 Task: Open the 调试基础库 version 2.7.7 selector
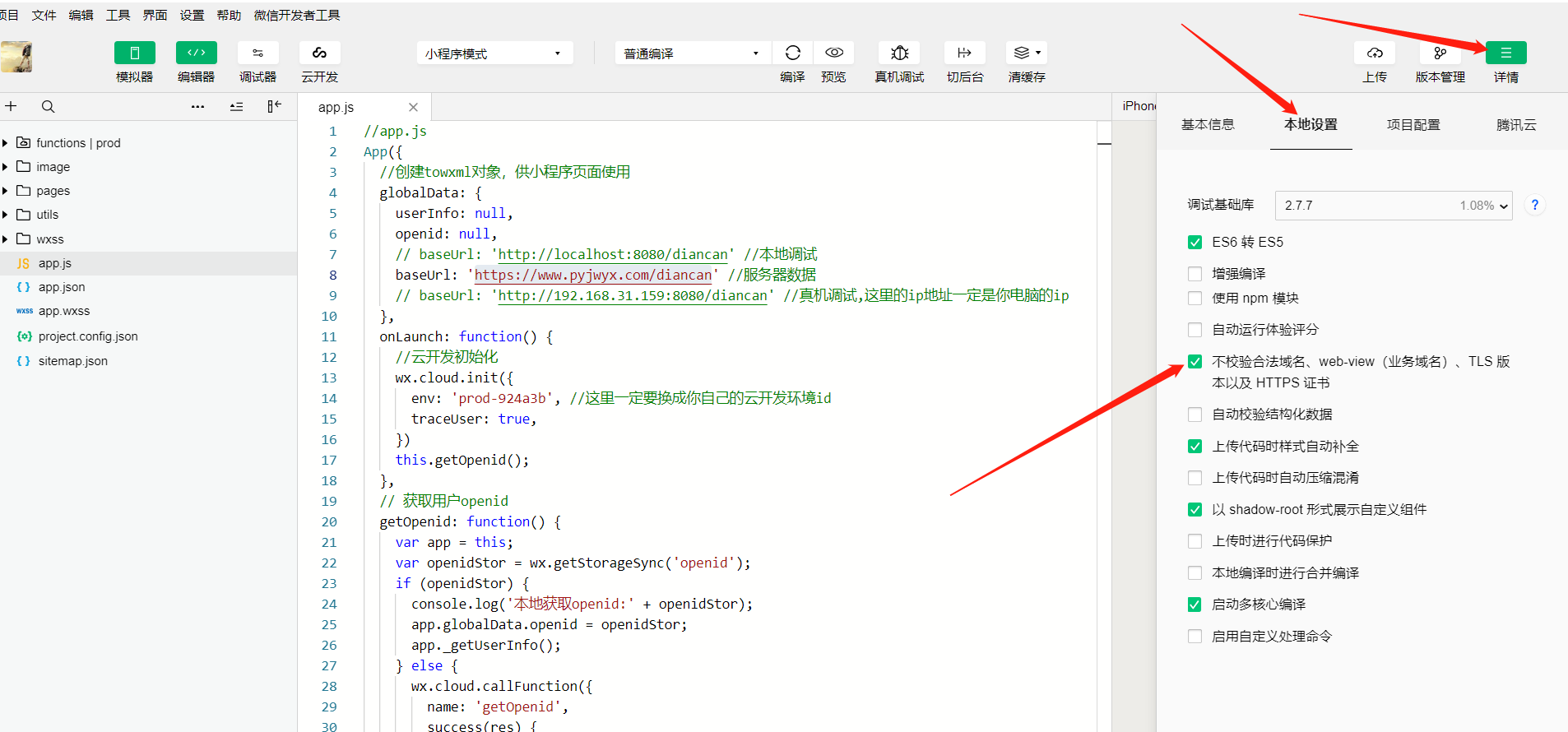pos(1394,206)
